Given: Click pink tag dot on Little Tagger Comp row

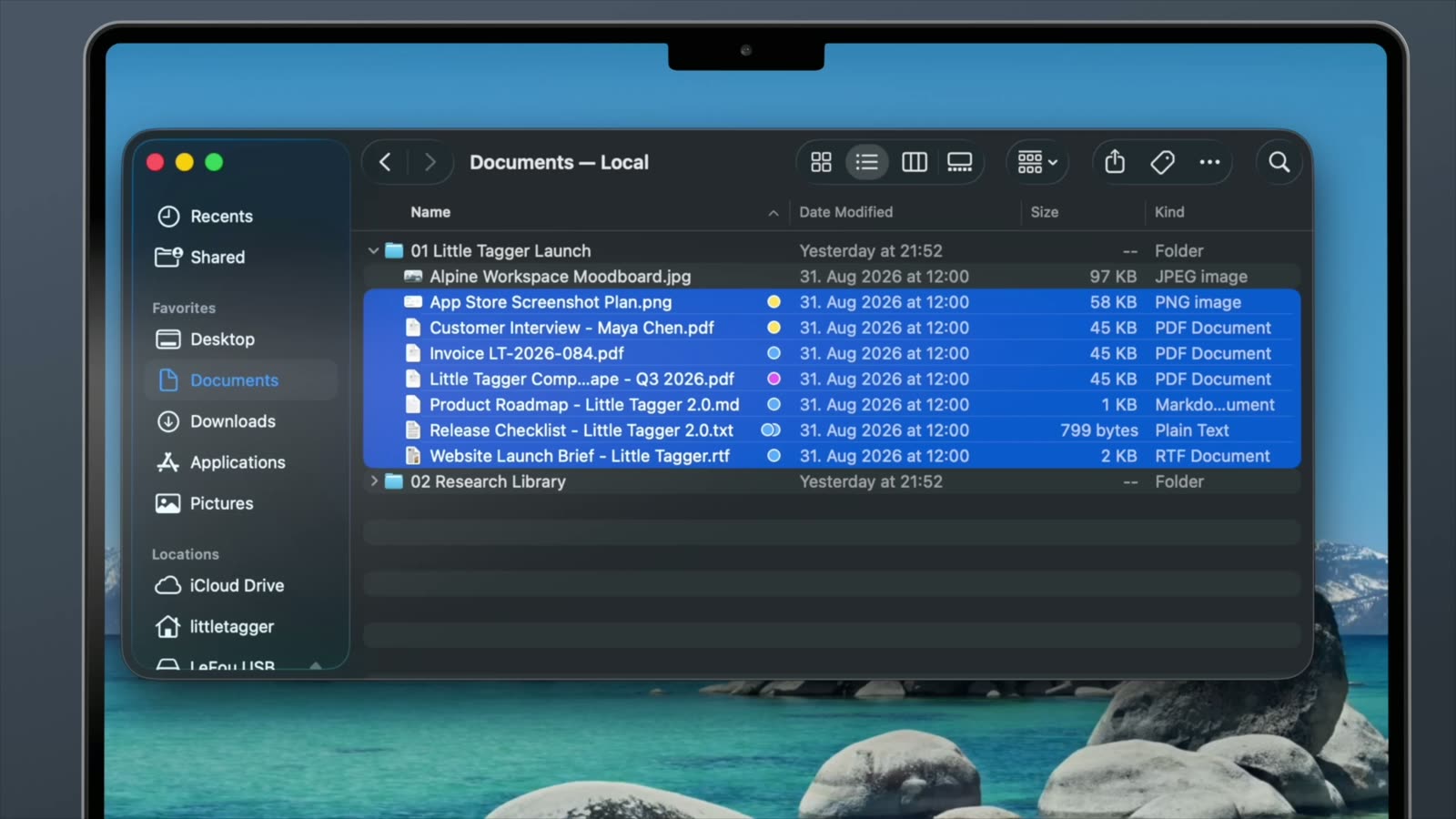Looking at the screenshot, I should (773, 379).
